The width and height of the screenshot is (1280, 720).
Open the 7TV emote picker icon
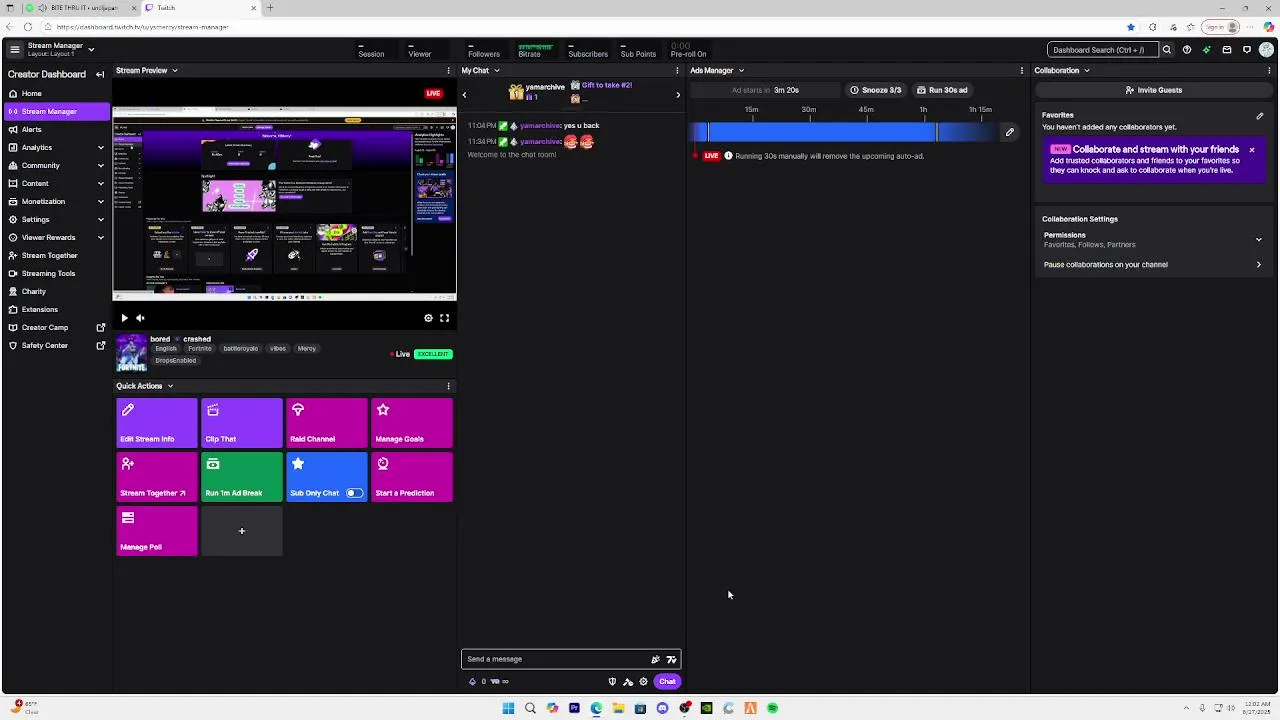pos(671,659)
